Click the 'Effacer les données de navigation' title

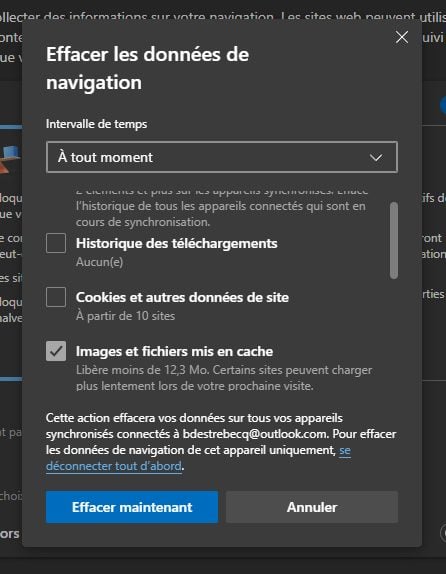[147, 68]
